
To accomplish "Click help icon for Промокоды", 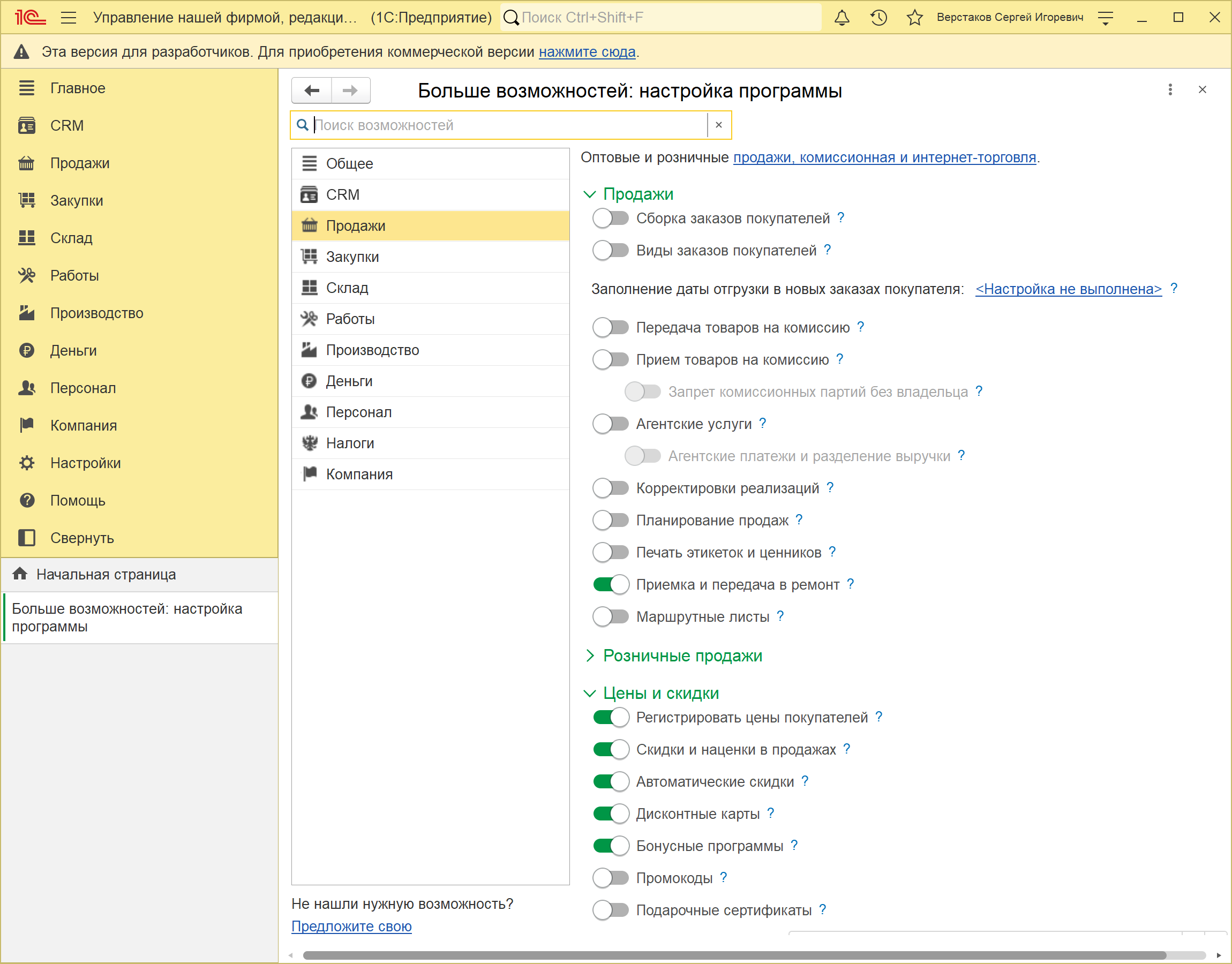I will pos(723,878).
